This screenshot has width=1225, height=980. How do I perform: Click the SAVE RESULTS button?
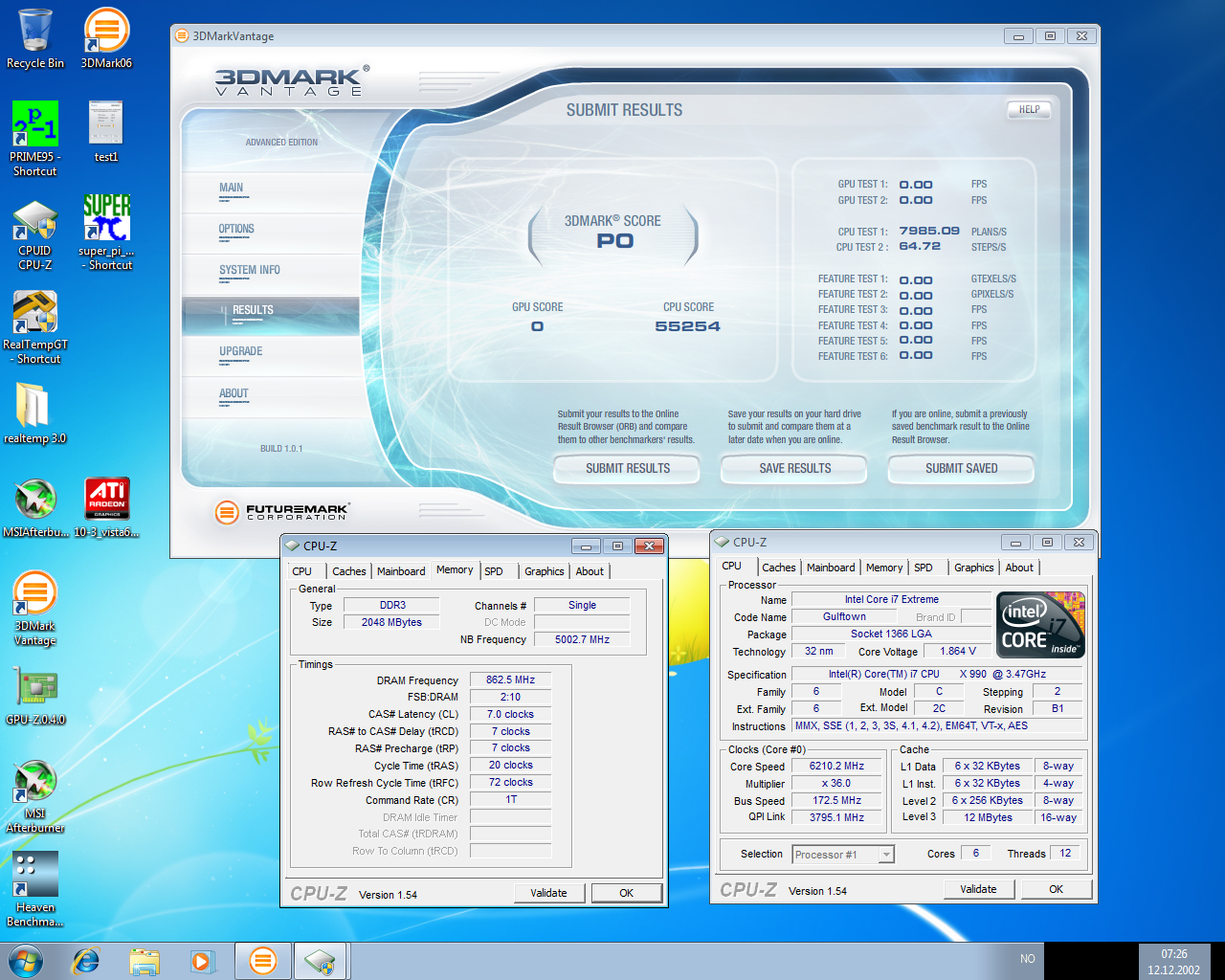[795, 468]
